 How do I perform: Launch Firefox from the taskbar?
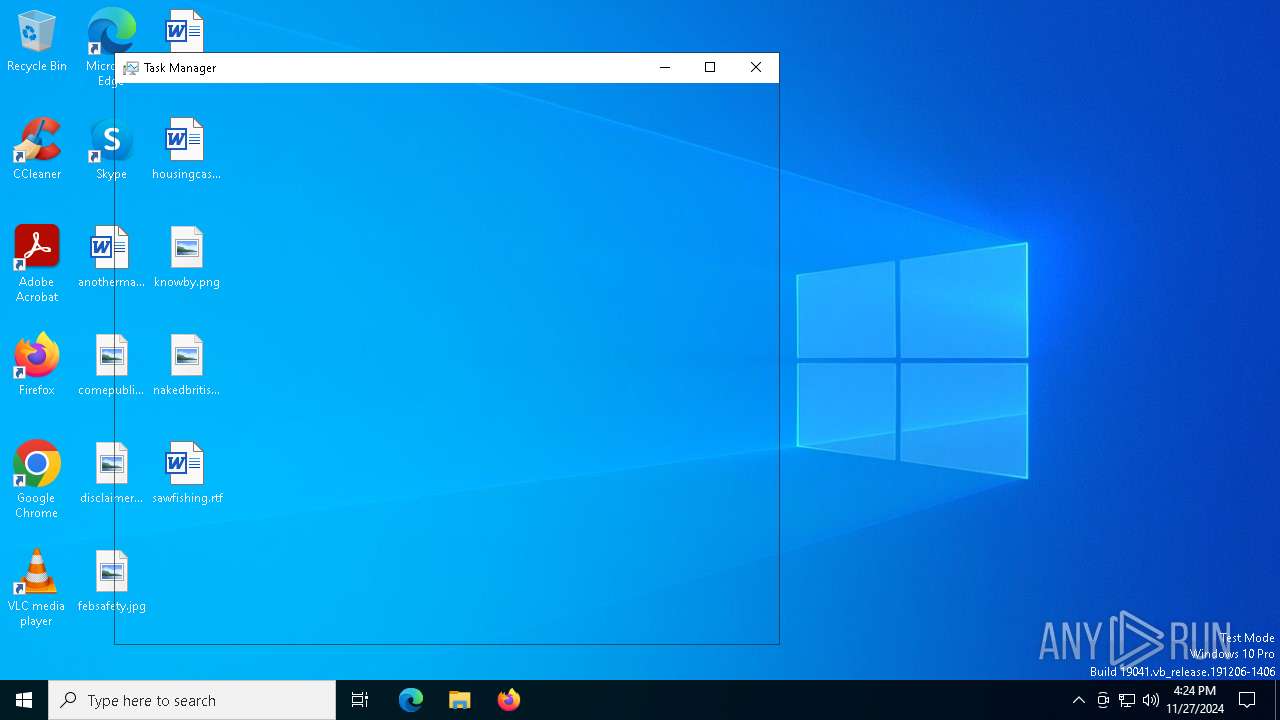pos(509,700)
